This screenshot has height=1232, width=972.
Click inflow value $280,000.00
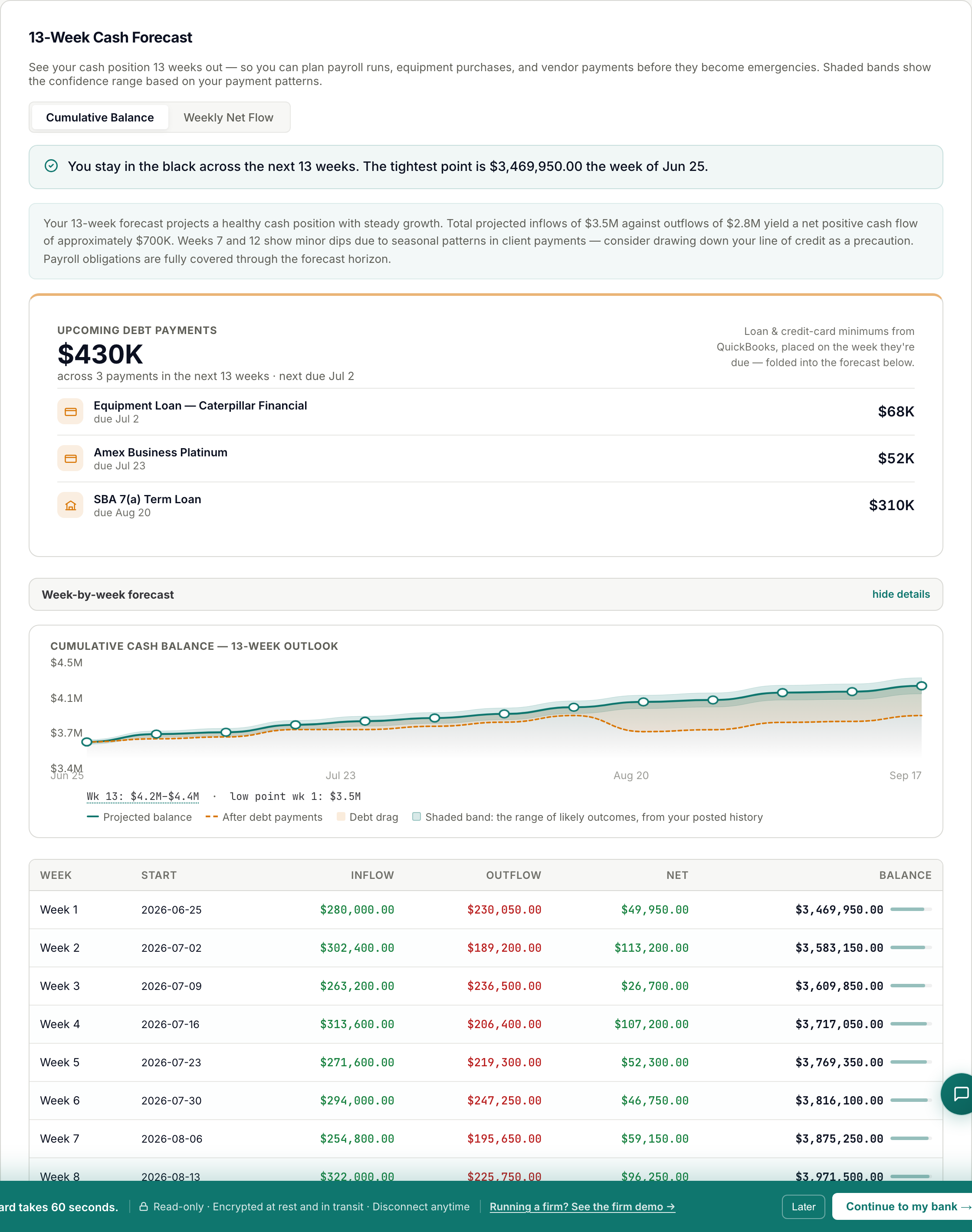pyautogui.click(x=357, y=910)
